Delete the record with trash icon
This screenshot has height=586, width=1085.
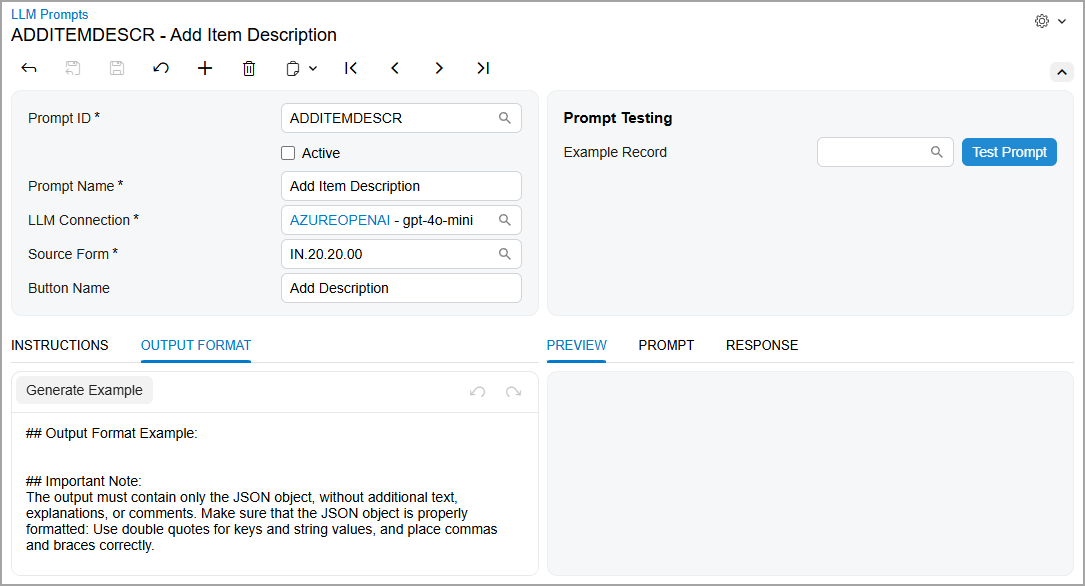pyautogui.click(x=249, y=68)
